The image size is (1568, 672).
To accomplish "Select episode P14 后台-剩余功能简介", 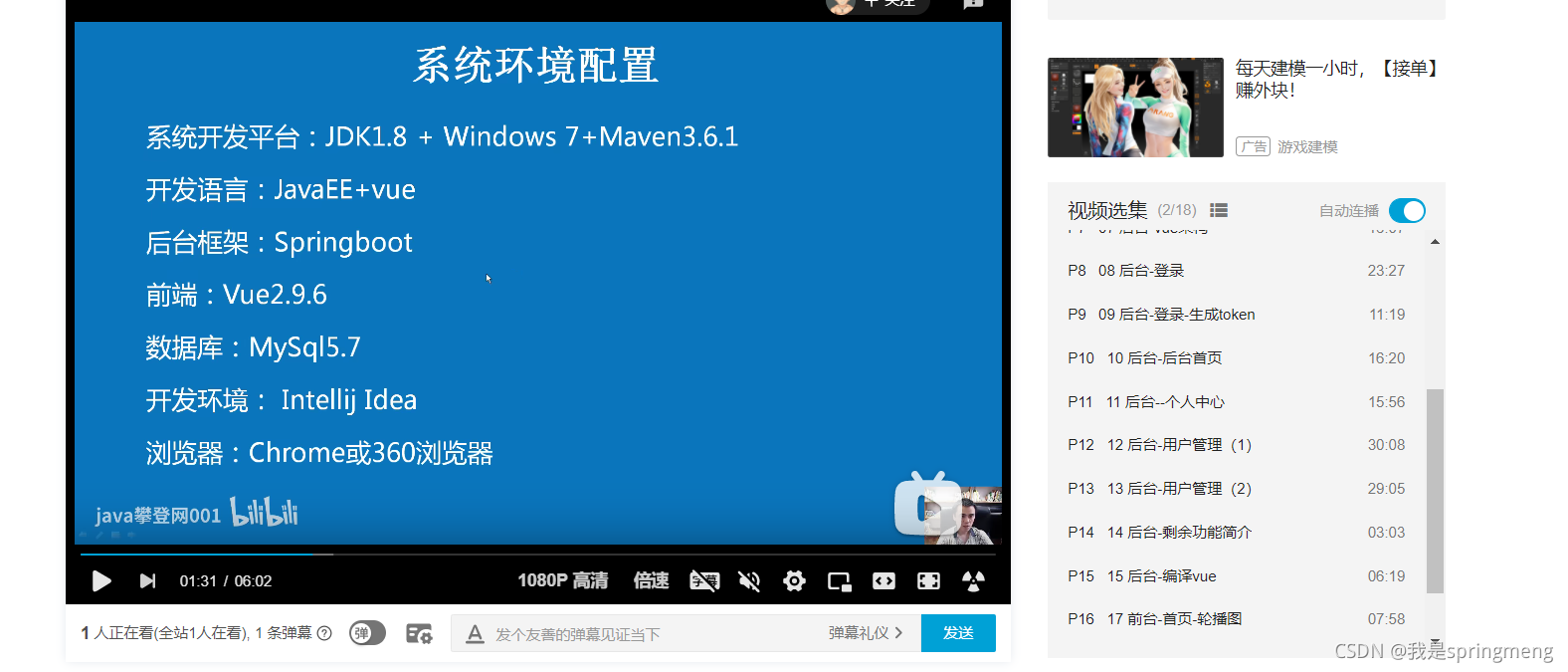I will pyautogui.click(x=1179, y=533).
